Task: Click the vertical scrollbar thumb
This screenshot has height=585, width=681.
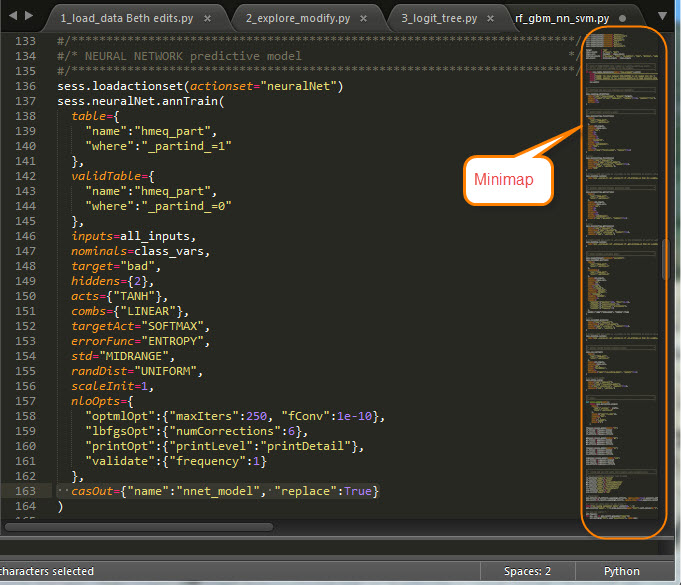Action: coord(665,258)
